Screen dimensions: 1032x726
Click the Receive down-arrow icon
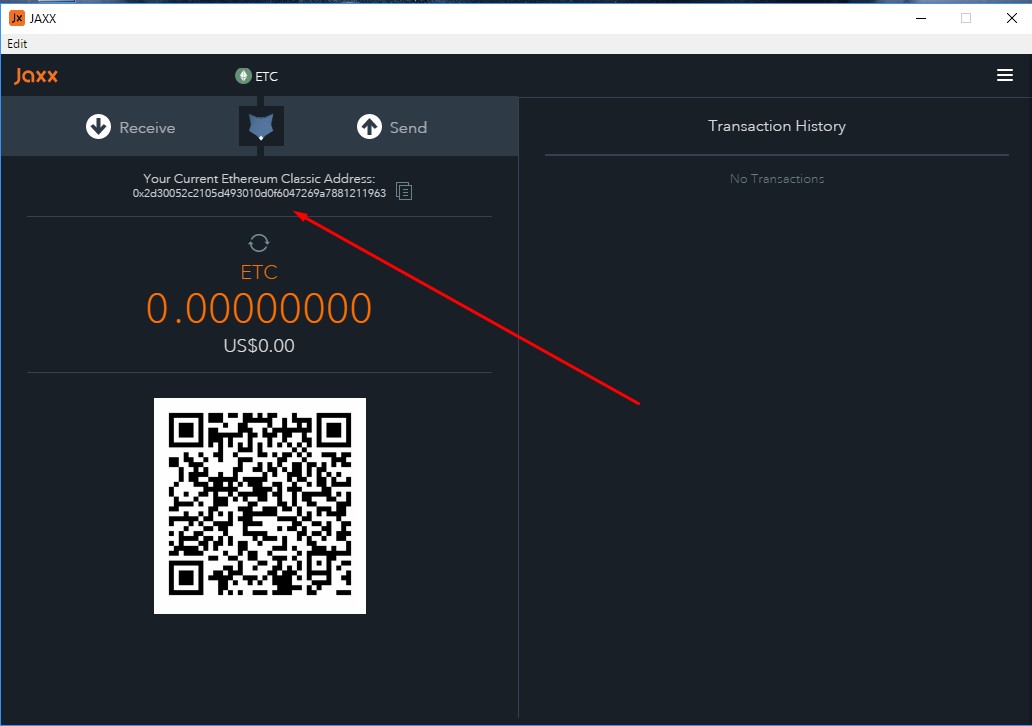99,126
